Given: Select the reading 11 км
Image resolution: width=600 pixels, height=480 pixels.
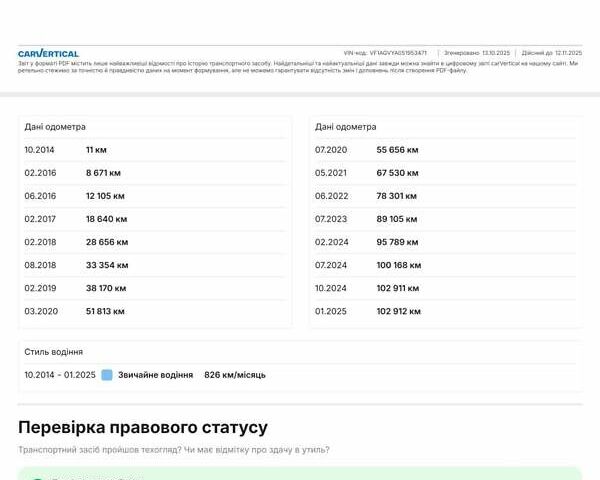Looking at the screenshot, I should 96,150.
